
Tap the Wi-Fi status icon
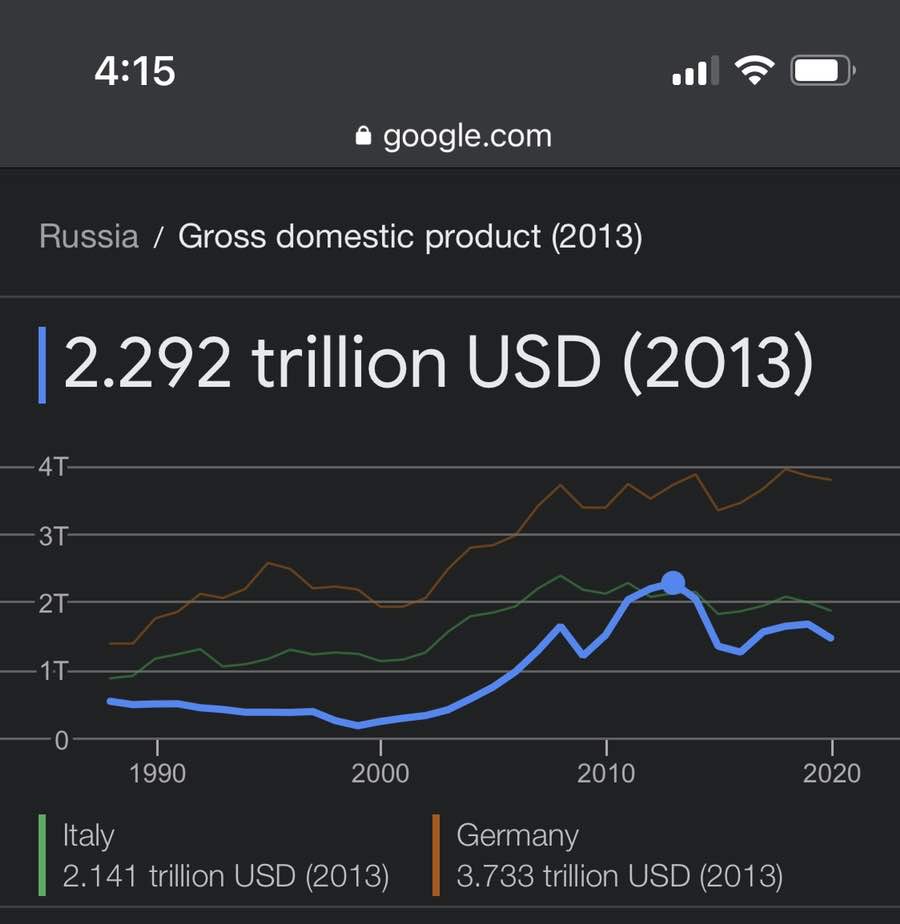coord(754,71)
